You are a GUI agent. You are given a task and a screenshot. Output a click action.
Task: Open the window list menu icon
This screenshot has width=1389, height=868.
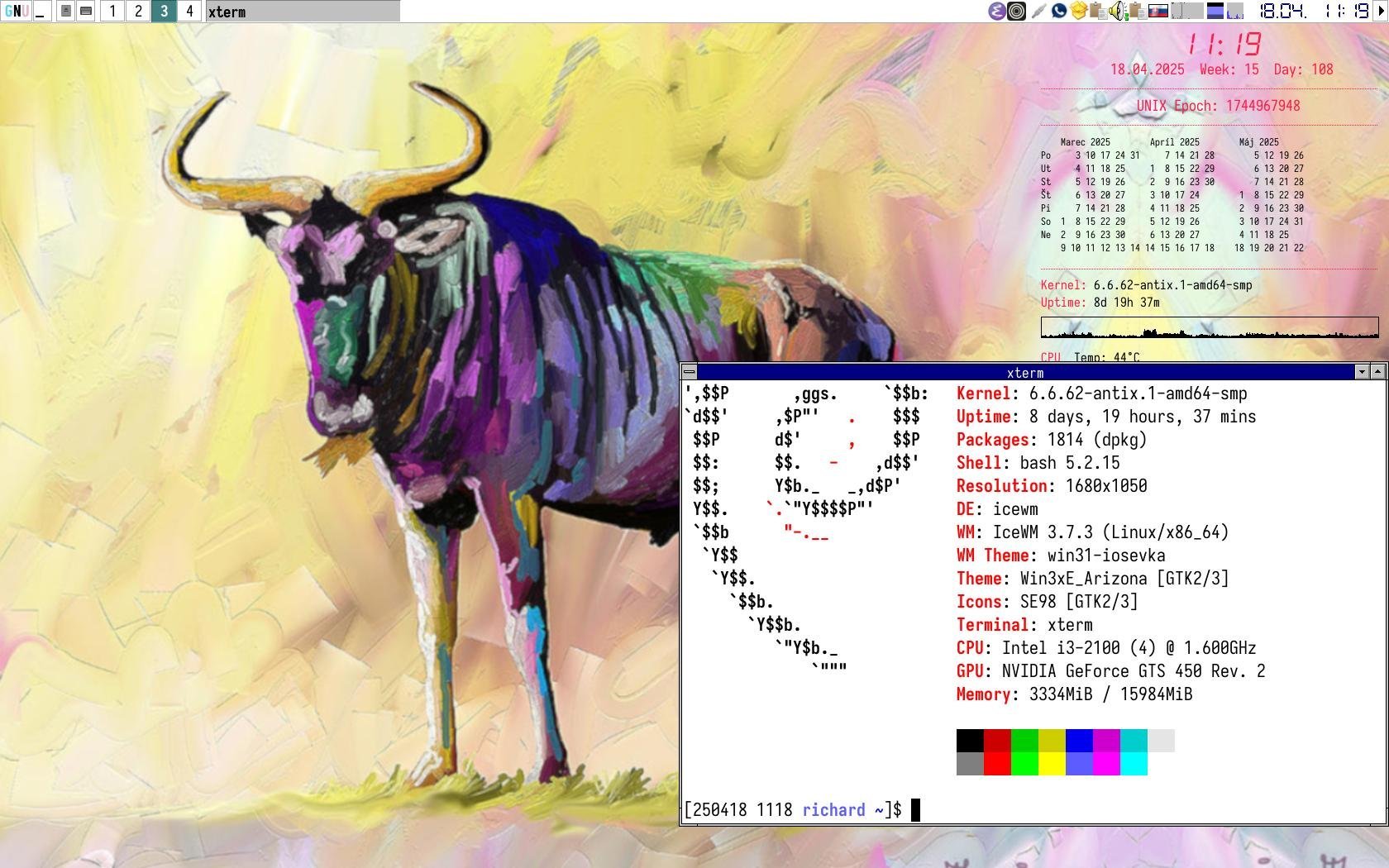(66, 11)
